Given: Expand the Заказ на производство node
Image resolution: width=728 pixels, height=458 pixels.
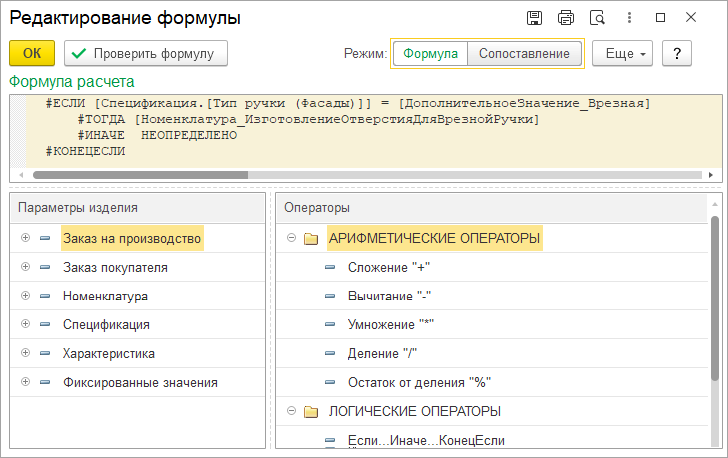Looking at the screenshot, I should coord(25,239).
